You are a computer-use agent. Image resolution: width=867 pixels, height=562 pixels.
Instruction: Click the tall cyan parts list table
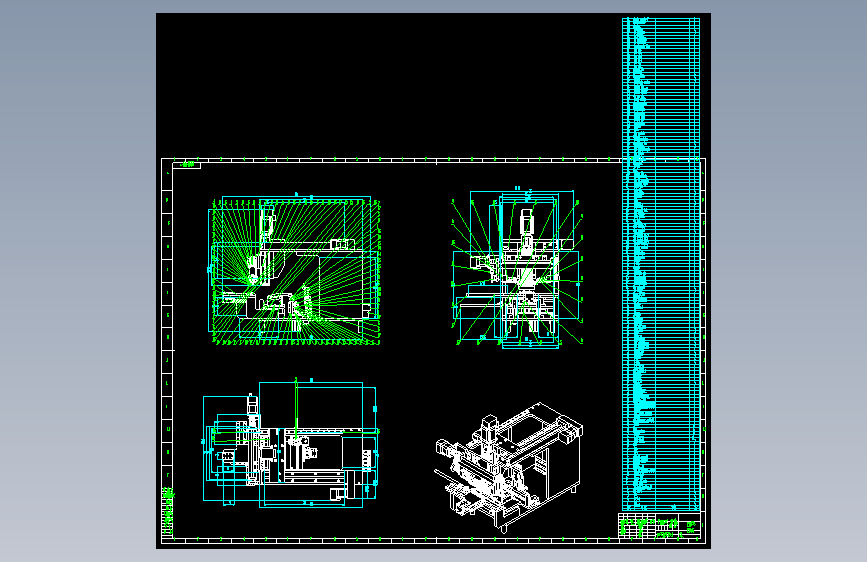click(661, 264)
